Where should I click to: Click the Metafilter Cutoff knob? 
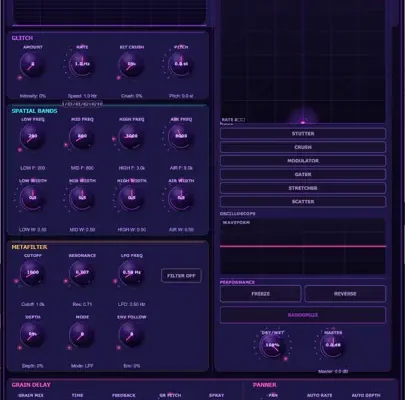(32, 273)
